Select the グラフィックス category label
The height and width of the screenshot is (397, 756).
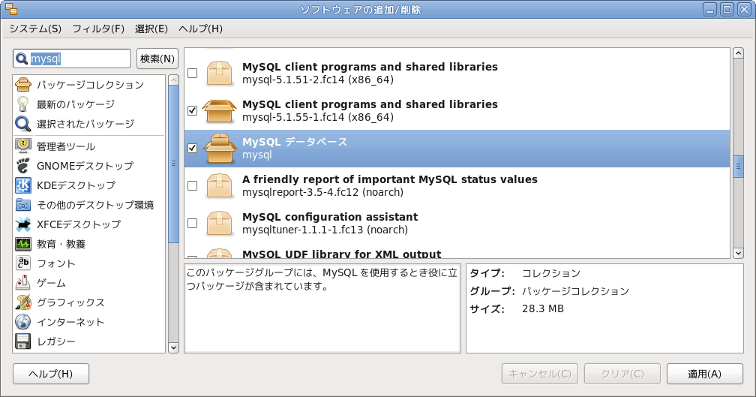pos(70,302)
